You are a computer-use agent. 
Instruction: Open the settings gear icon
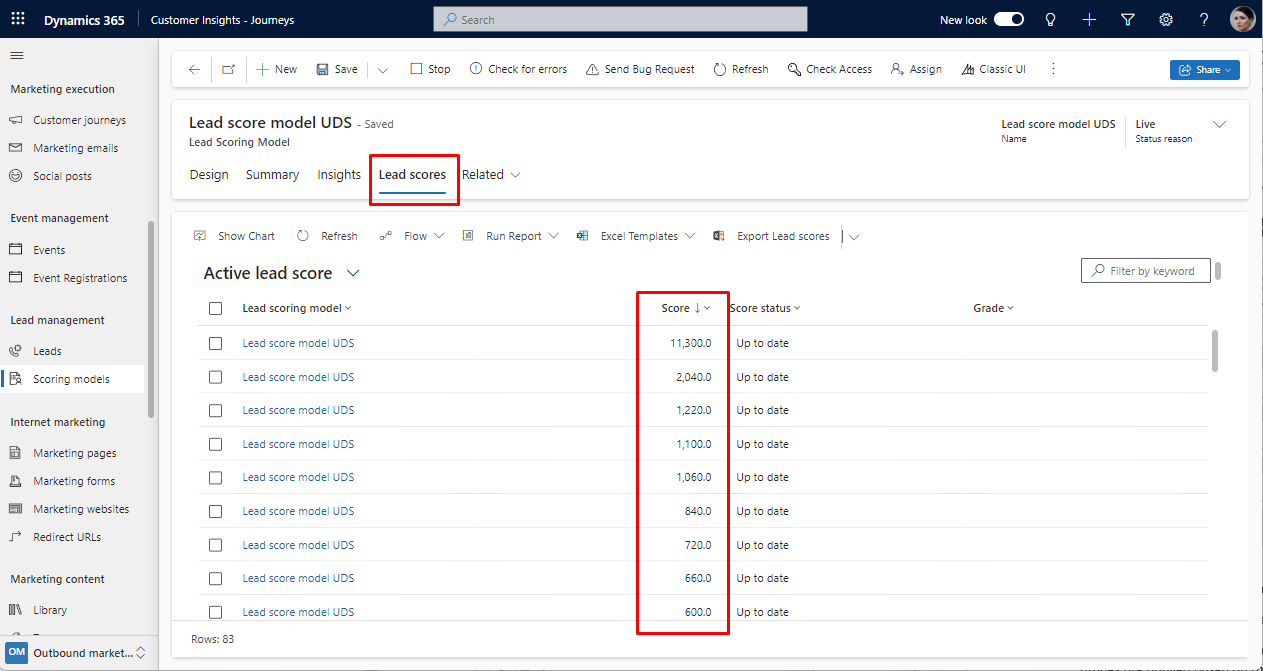click(1166, 19)
